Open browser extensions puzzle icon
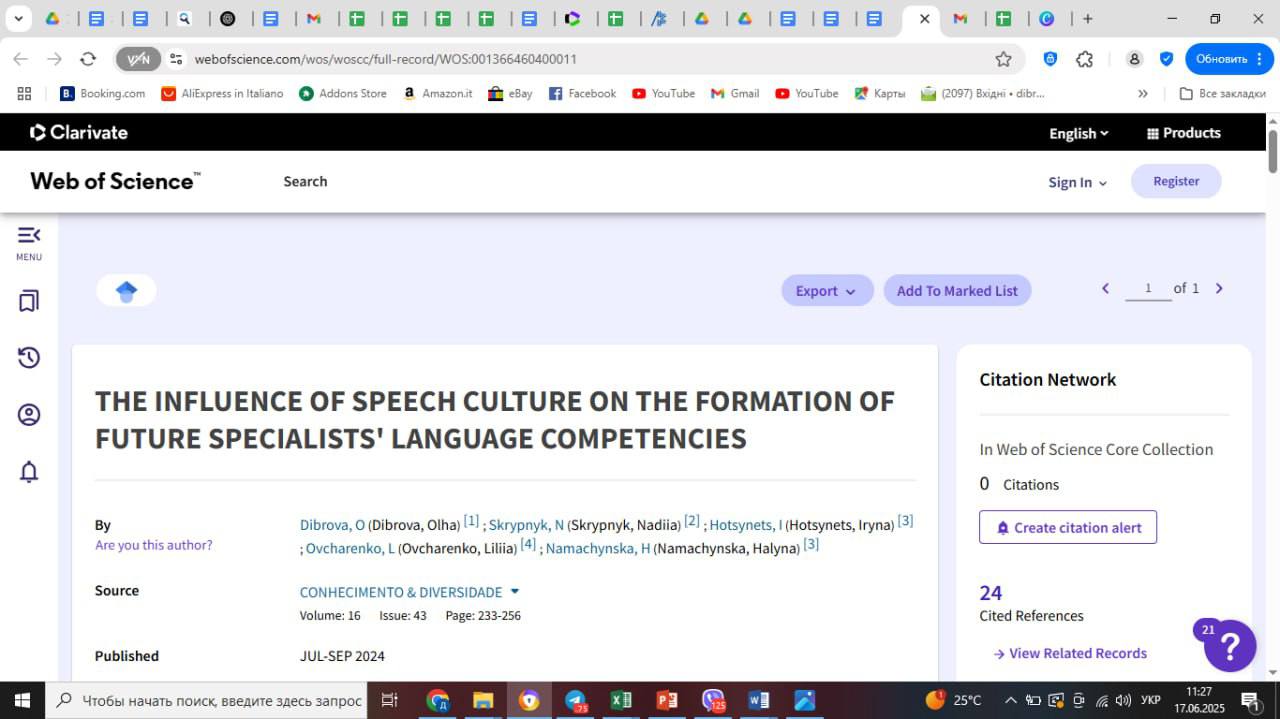1280x719 pixels. 1084,59
